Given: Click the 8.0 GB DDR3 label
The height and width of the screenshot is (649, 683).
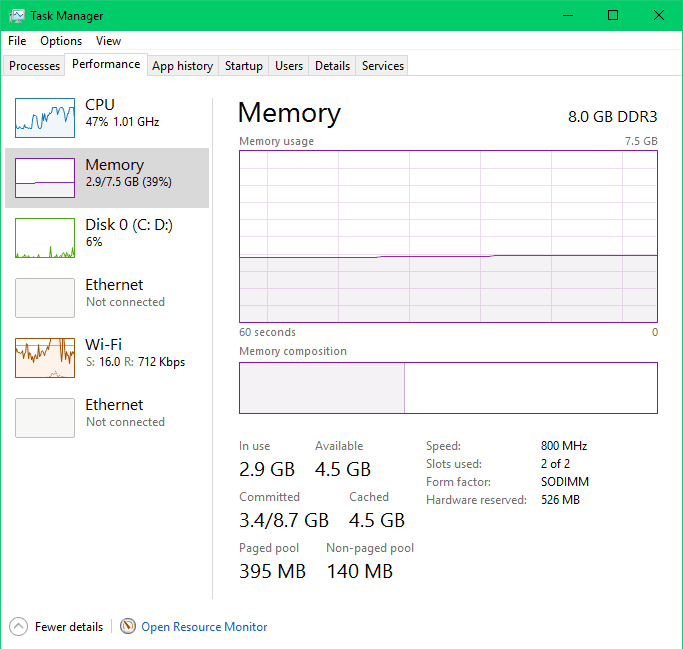Looking at the screenshot, I should (612, 117).
